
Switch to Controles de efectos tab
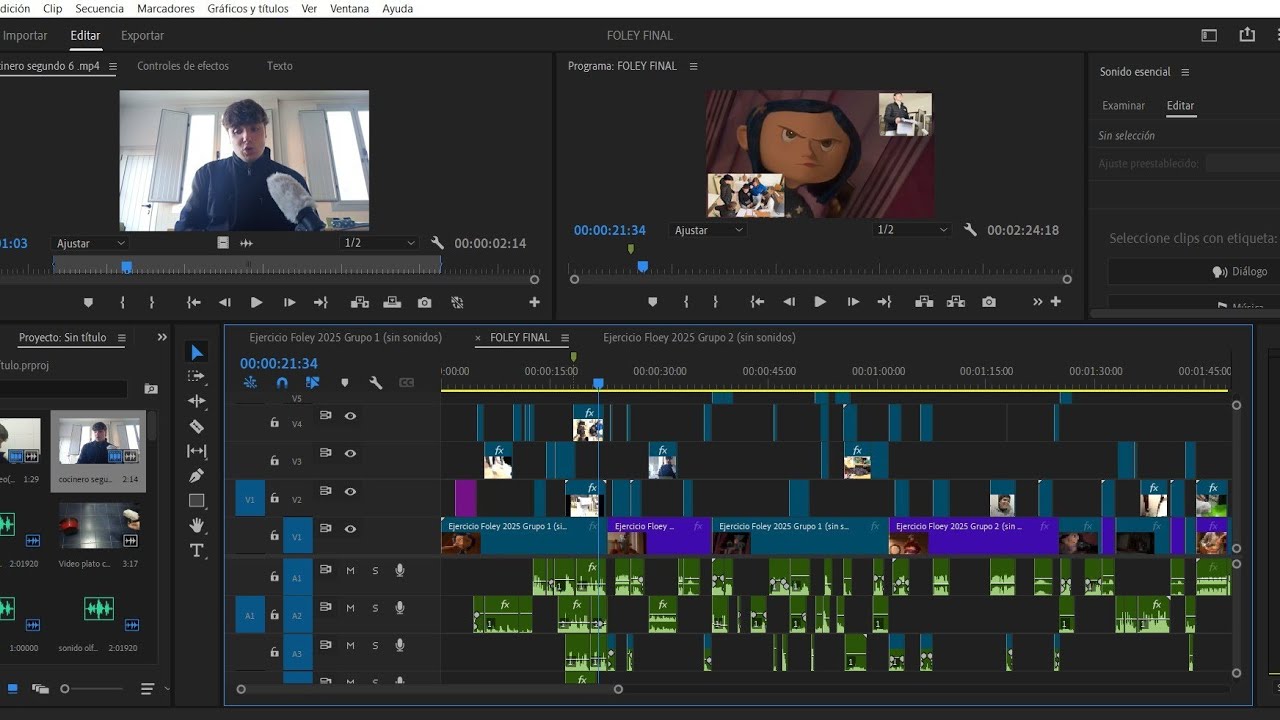(x=183, y=66)
